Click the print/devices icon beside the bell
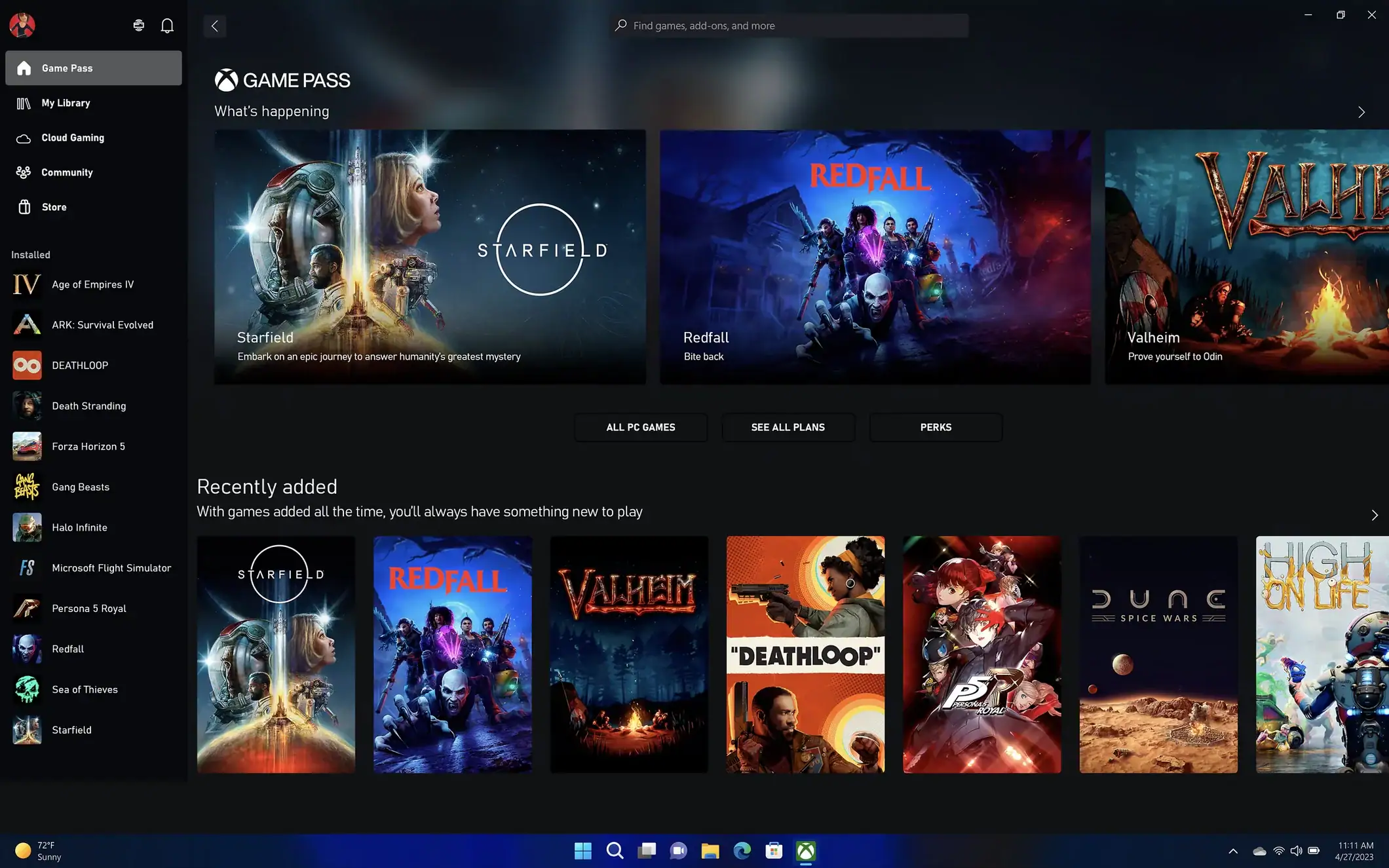Image resolution: width=1389 pixels, height=868 pixels. [x=138, y=26]
